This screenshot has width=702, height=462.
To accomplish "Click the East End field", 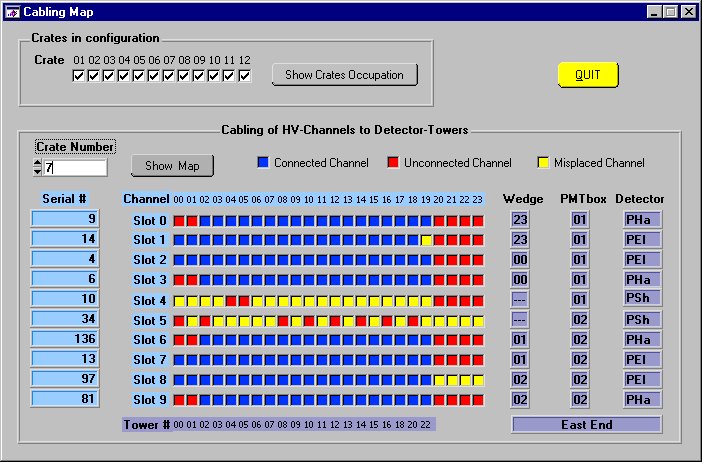I will (x=586, y=424).
